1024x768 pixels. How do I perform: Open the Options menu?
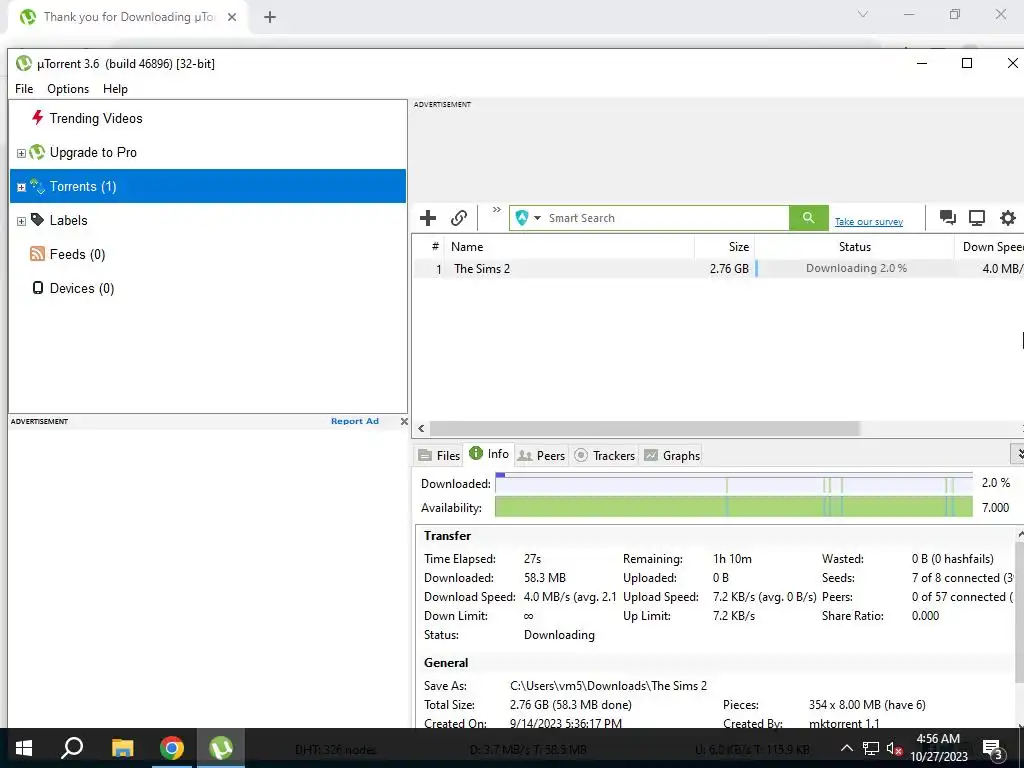tap(68, 89)
